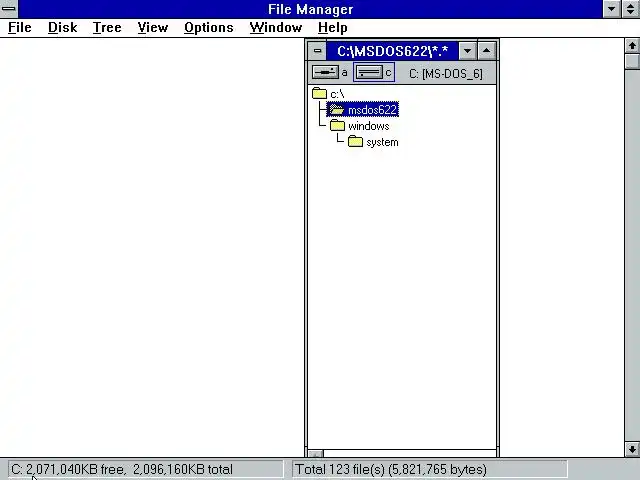The height and width of the screenshot is (480, 640).
Task: Click workspace scrollbar up arrow
Action: point(632,46)
